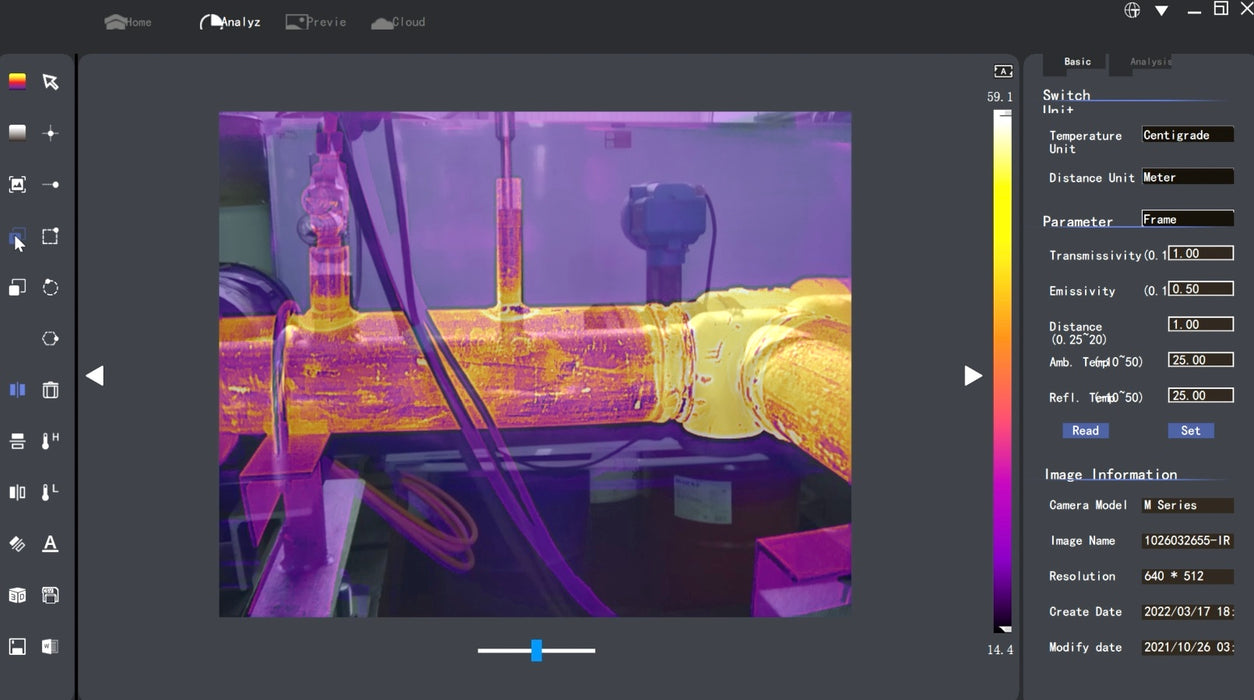Select the arrow pointer tool
1254x700 pixels.
tap(50, 82)
